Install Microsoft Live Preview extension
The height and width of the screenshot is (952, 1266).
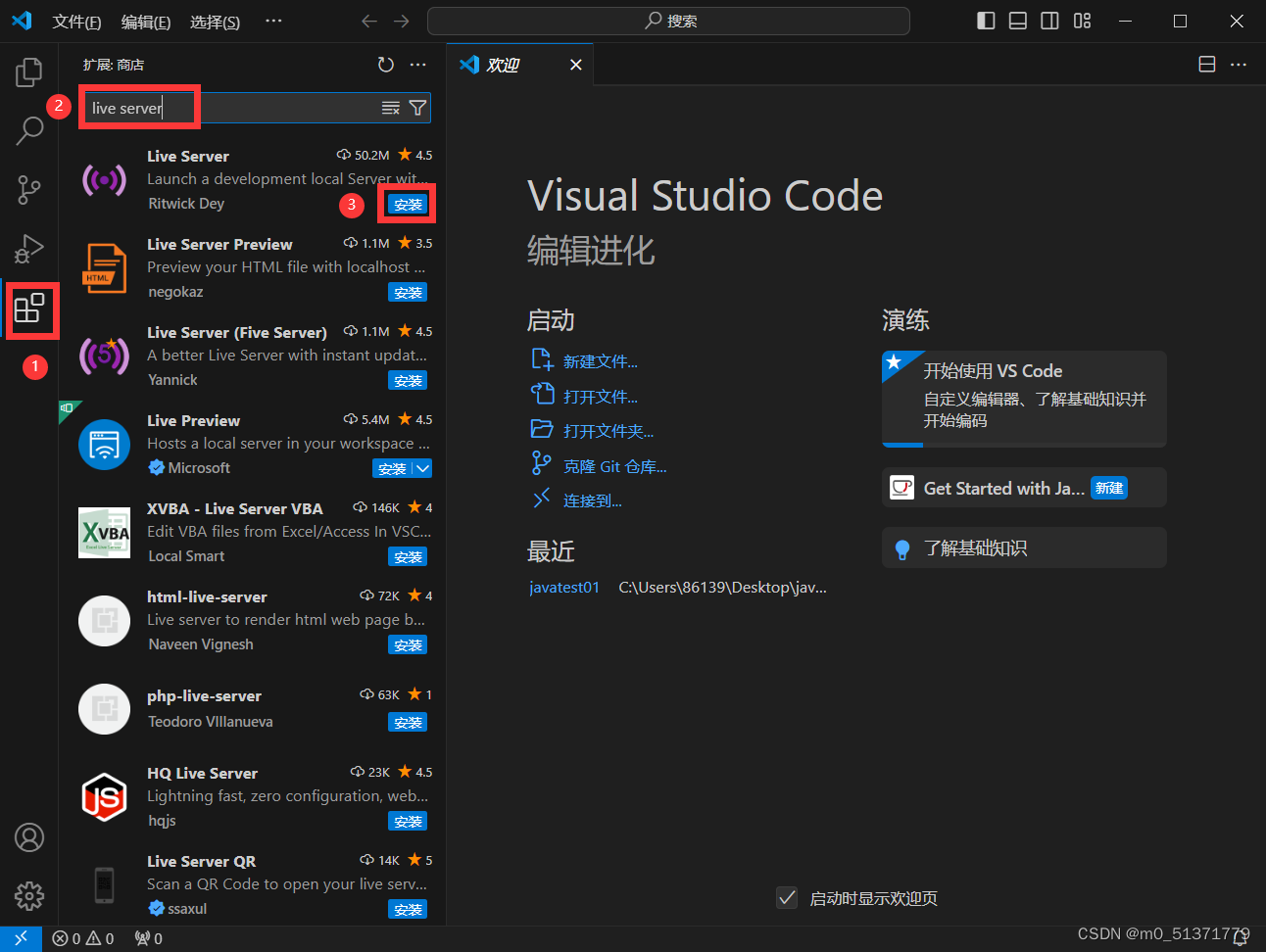[392, 469]
